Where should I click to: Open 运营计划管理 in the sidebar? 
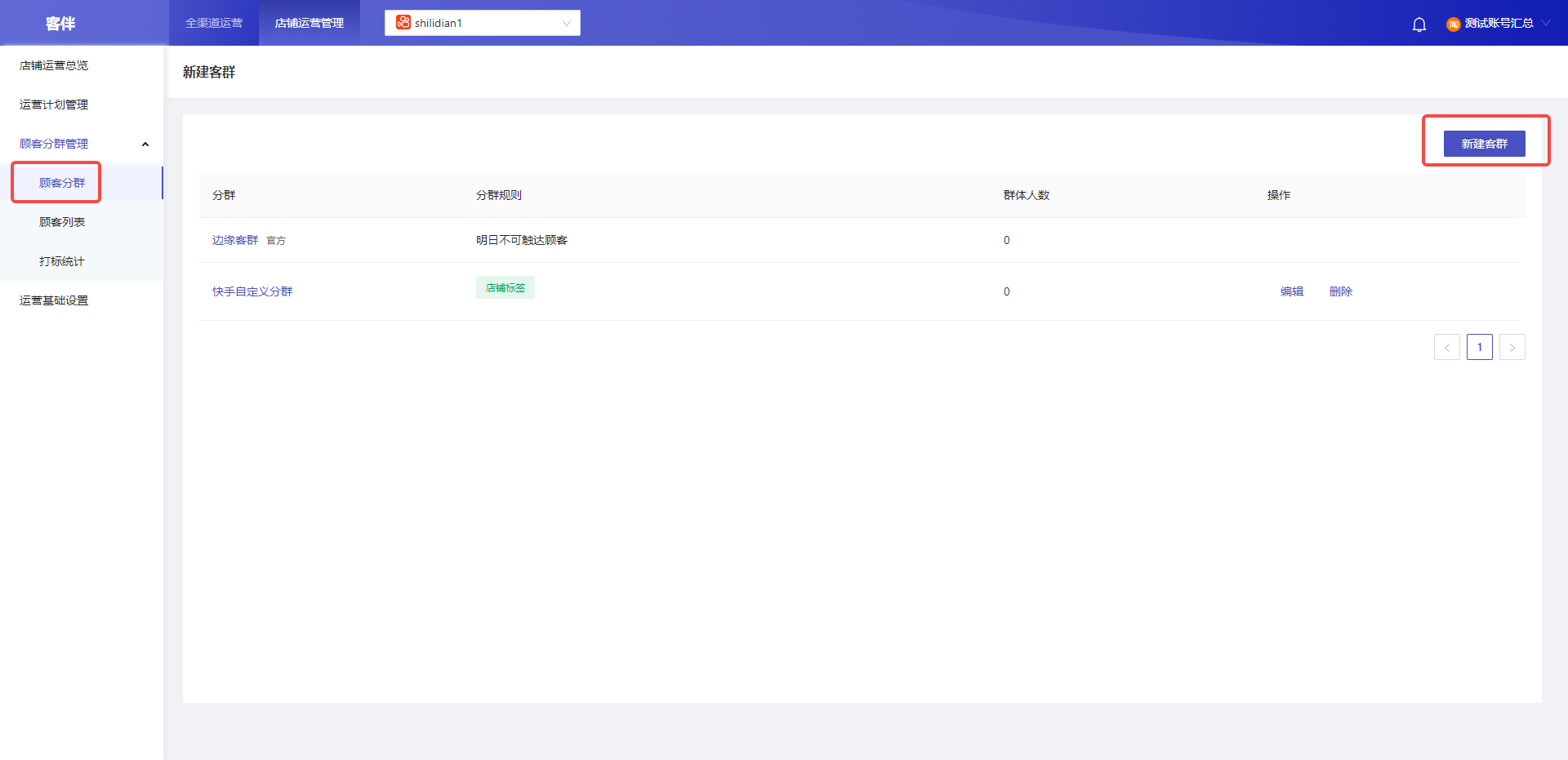click(54, 104)
